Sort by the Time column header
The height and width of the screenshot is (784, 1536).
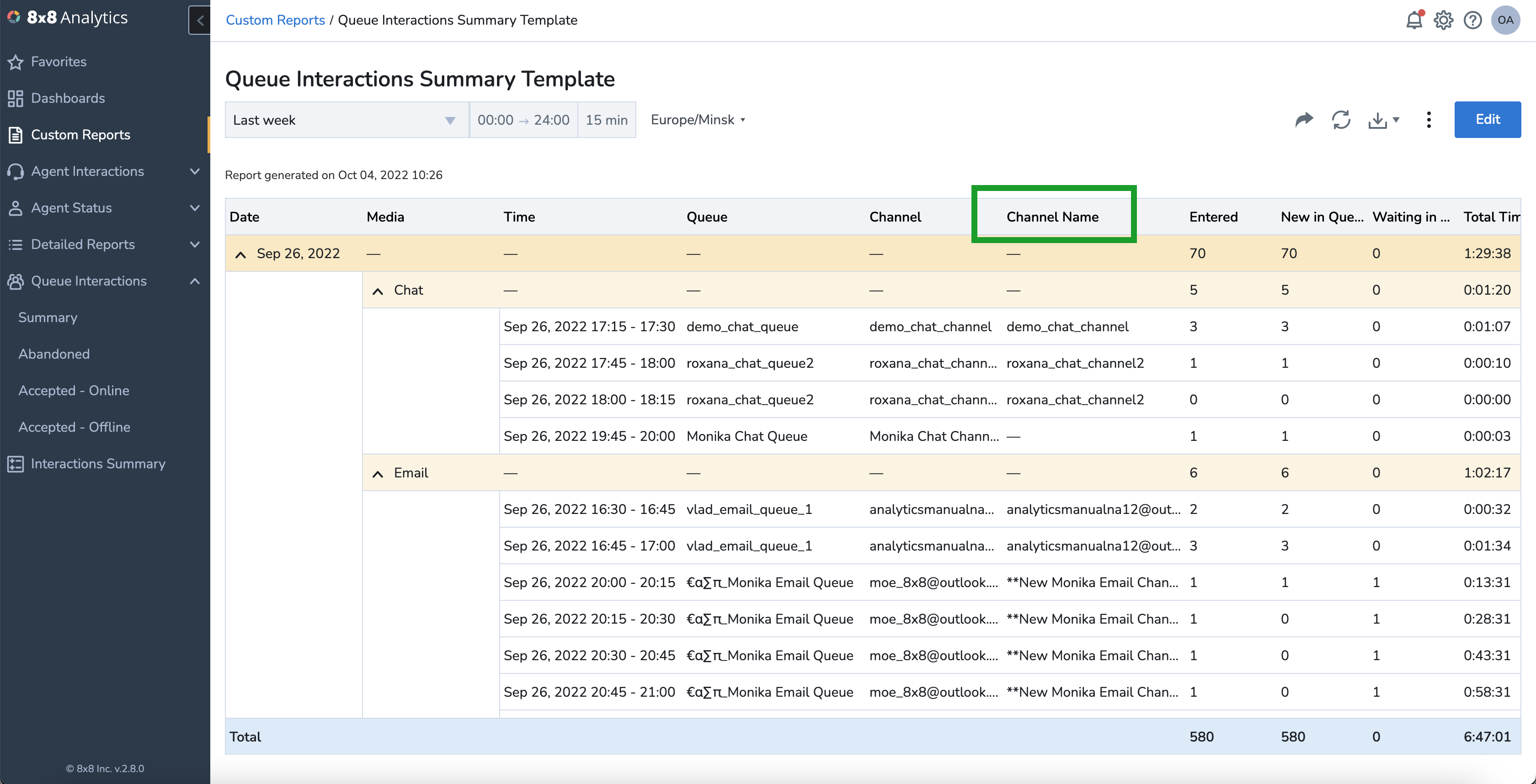point(519,217)
